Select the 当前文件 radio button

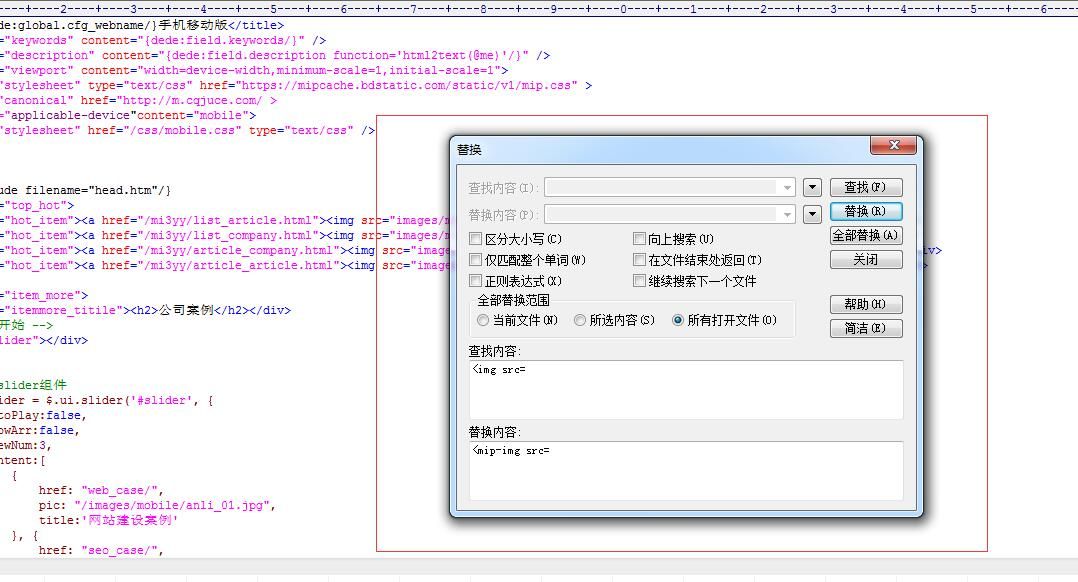[483, 319]
